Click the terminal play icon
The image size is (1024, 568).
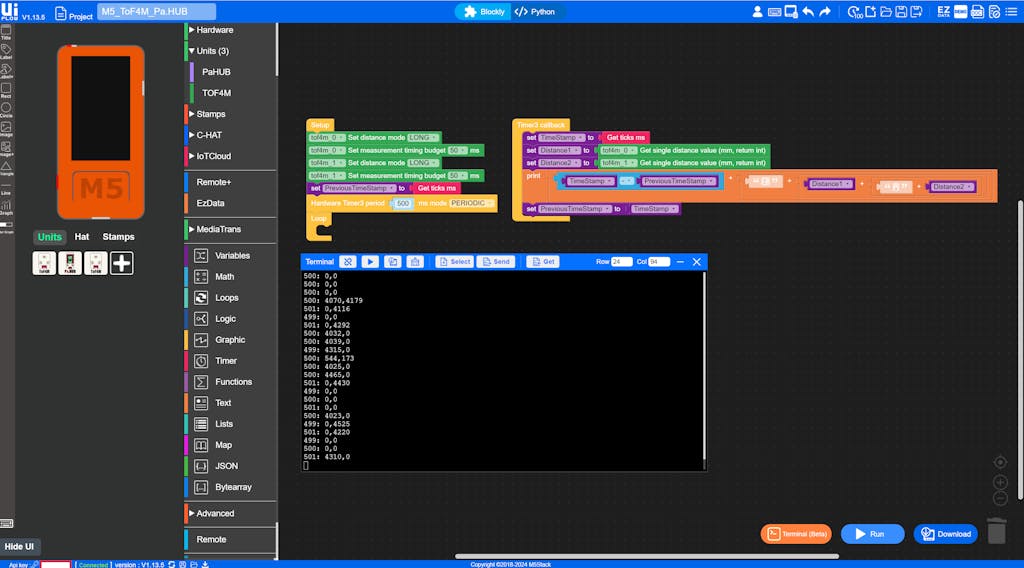(x=370, y=261)
